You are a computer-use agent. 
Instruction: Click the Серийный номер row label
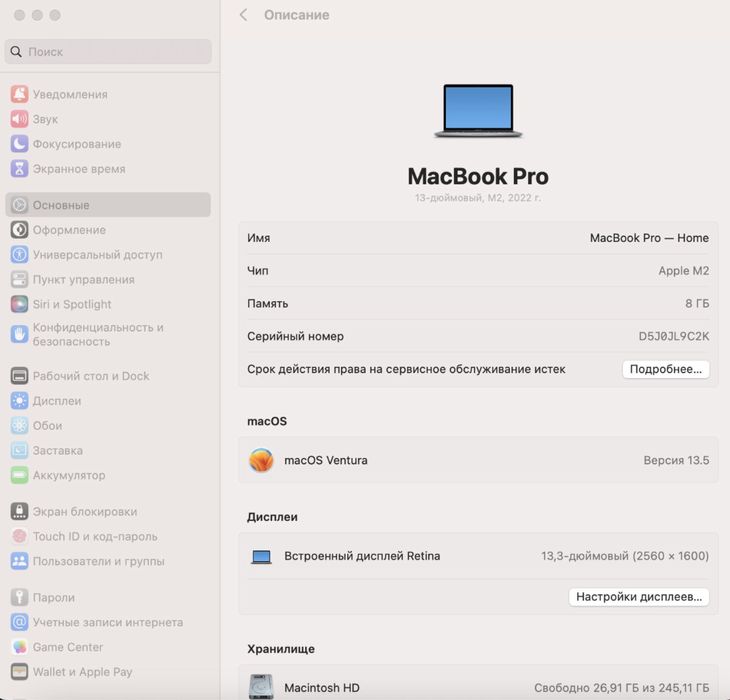point(295,336)
